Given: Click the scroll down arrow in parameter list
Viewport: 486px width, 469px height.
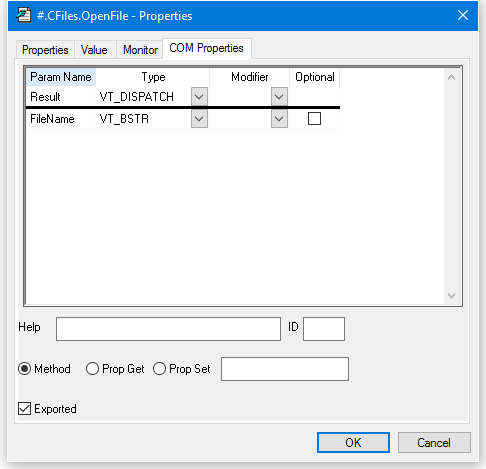Looking at the screenshot, I should [x=451, y=296].
